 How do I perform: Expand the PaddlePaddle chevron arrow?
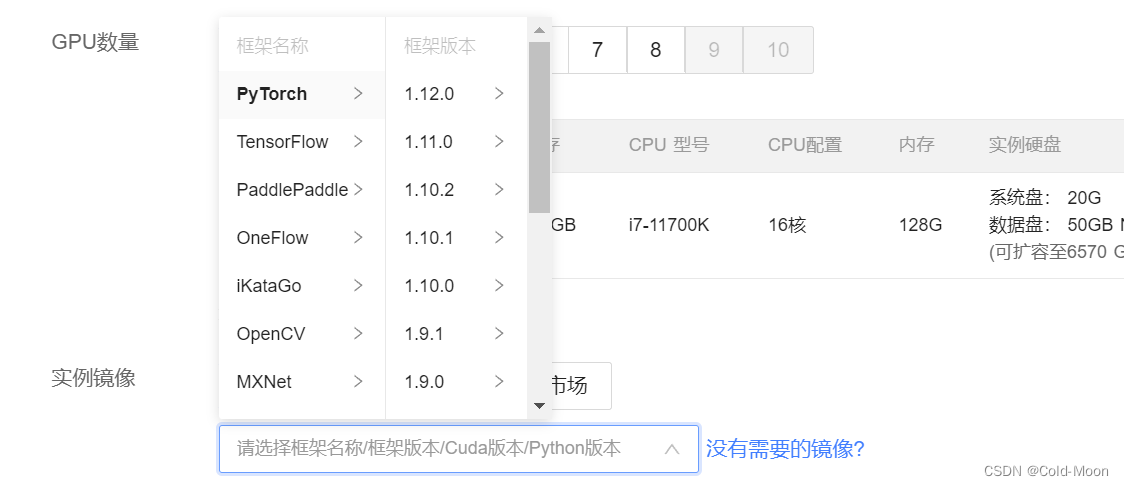(x=358, y=190)
